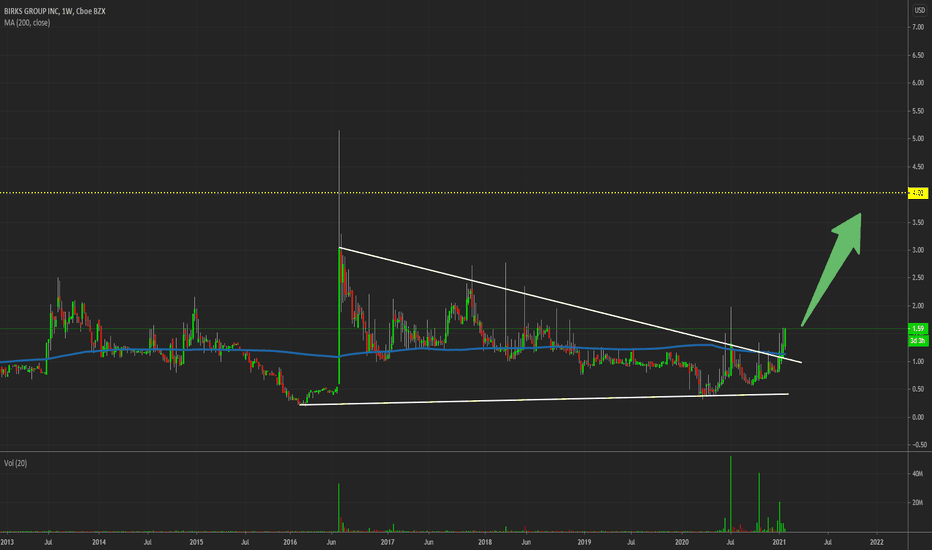Click the 6.00 price axis label
This screenshot has width=932, height=550.
(918, 83)
